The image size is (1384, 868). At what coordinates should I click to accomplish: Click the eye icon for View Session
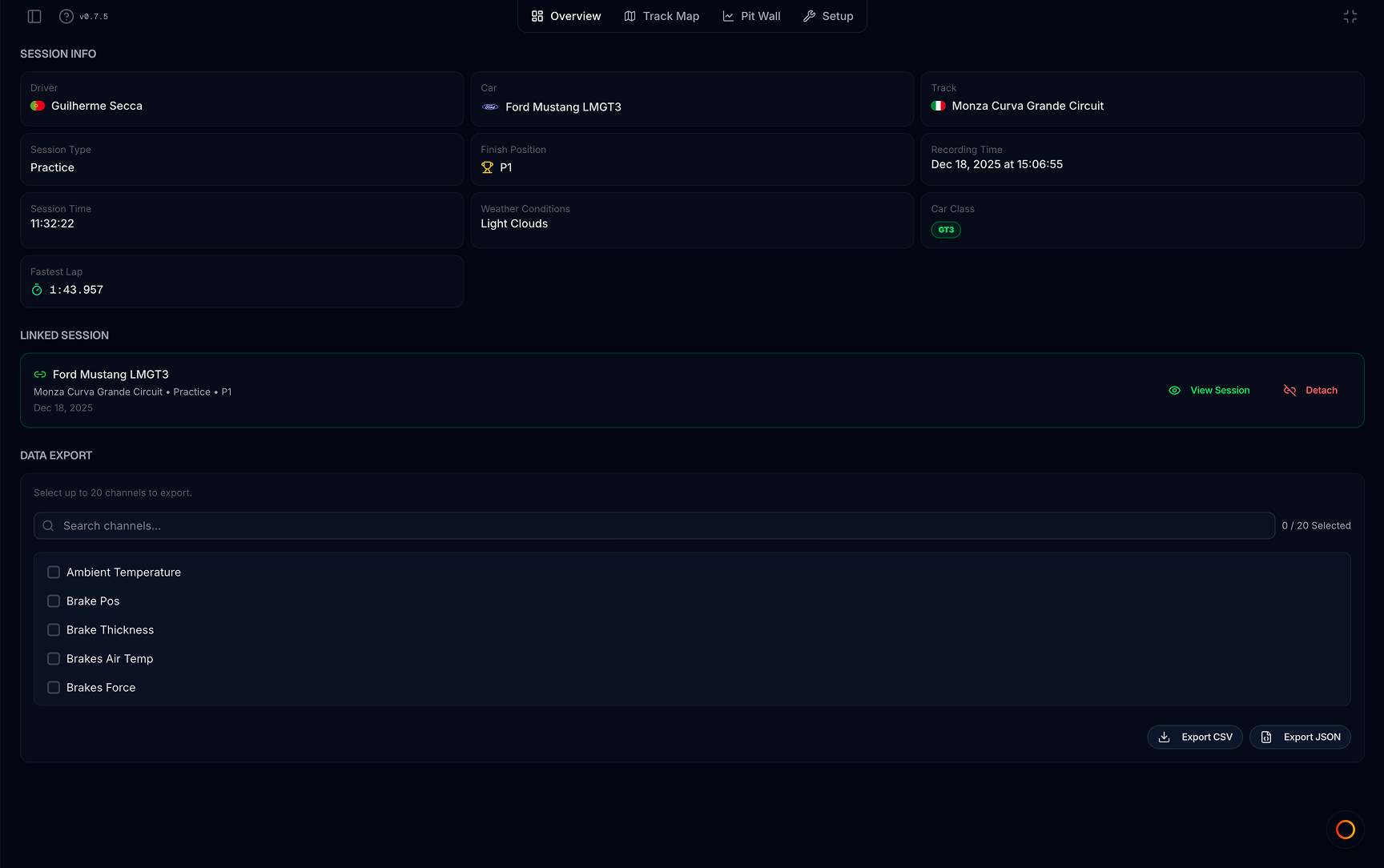pyautogui.click(x=1175, y=390)
